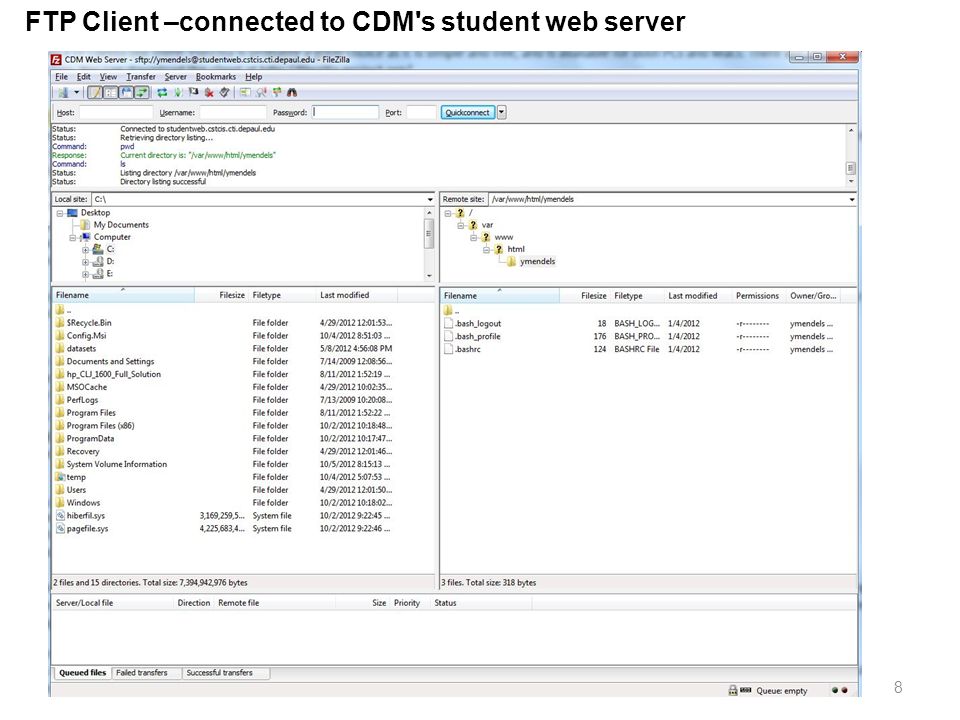Click the queue icon beside Queue: empty
Screen dimensions: 960x720
click(x=746, y=690)
